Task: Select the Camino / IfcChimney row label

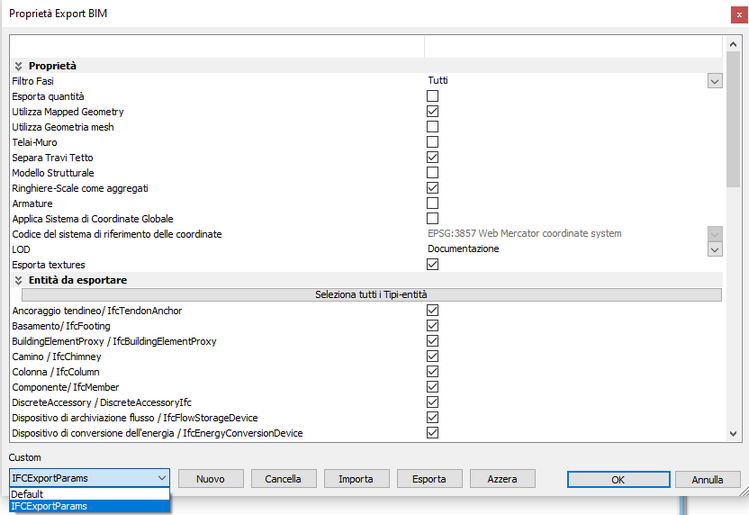Action: (57, 356)
